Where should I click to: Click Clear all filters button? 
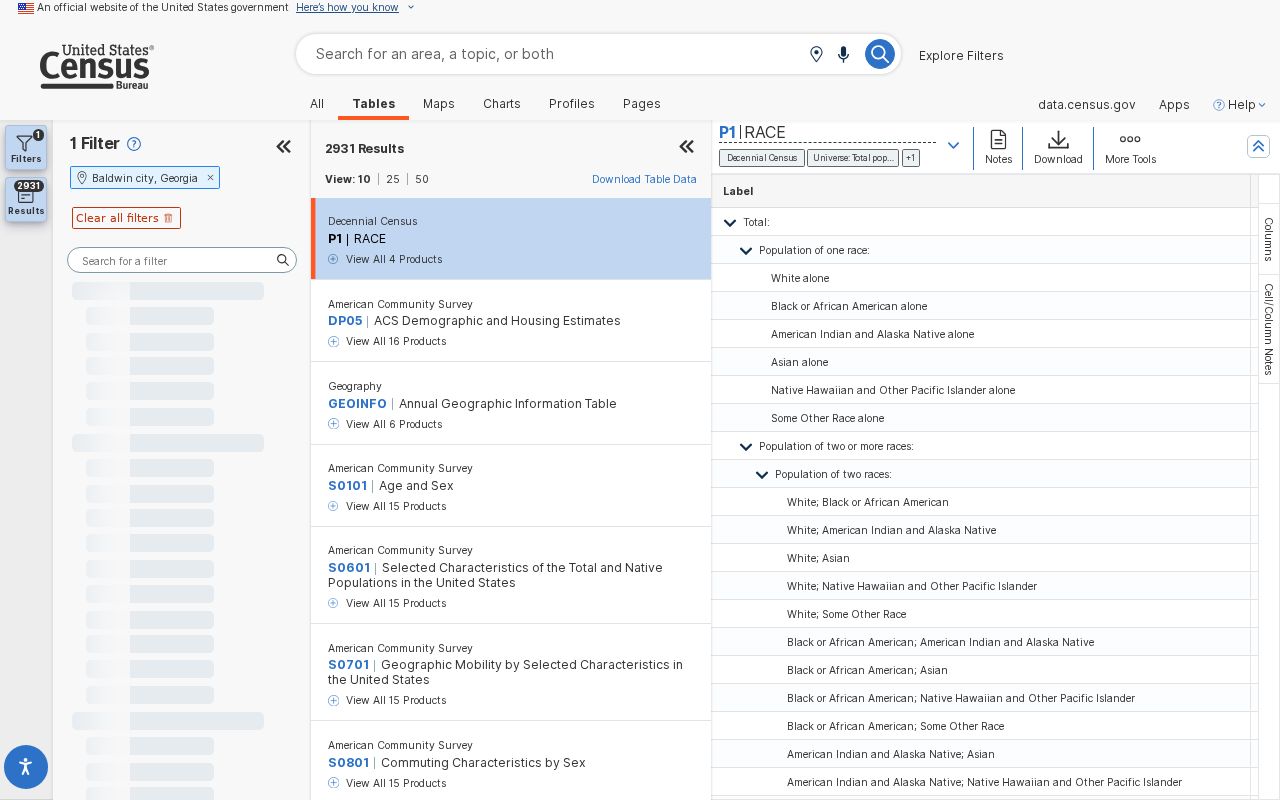(x=126, y=218)
